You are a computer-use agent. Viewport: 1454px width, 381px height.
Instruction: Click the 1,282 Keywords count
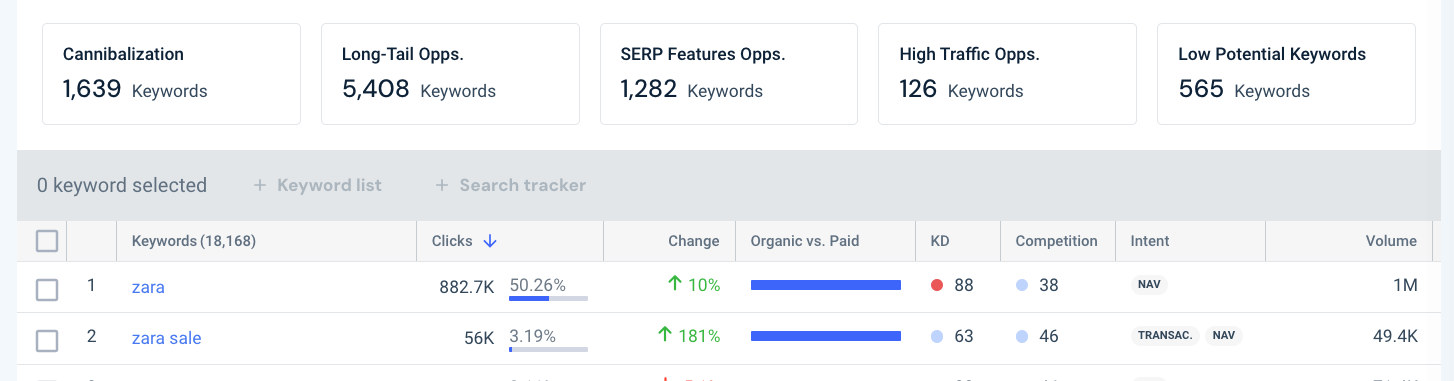692,90
